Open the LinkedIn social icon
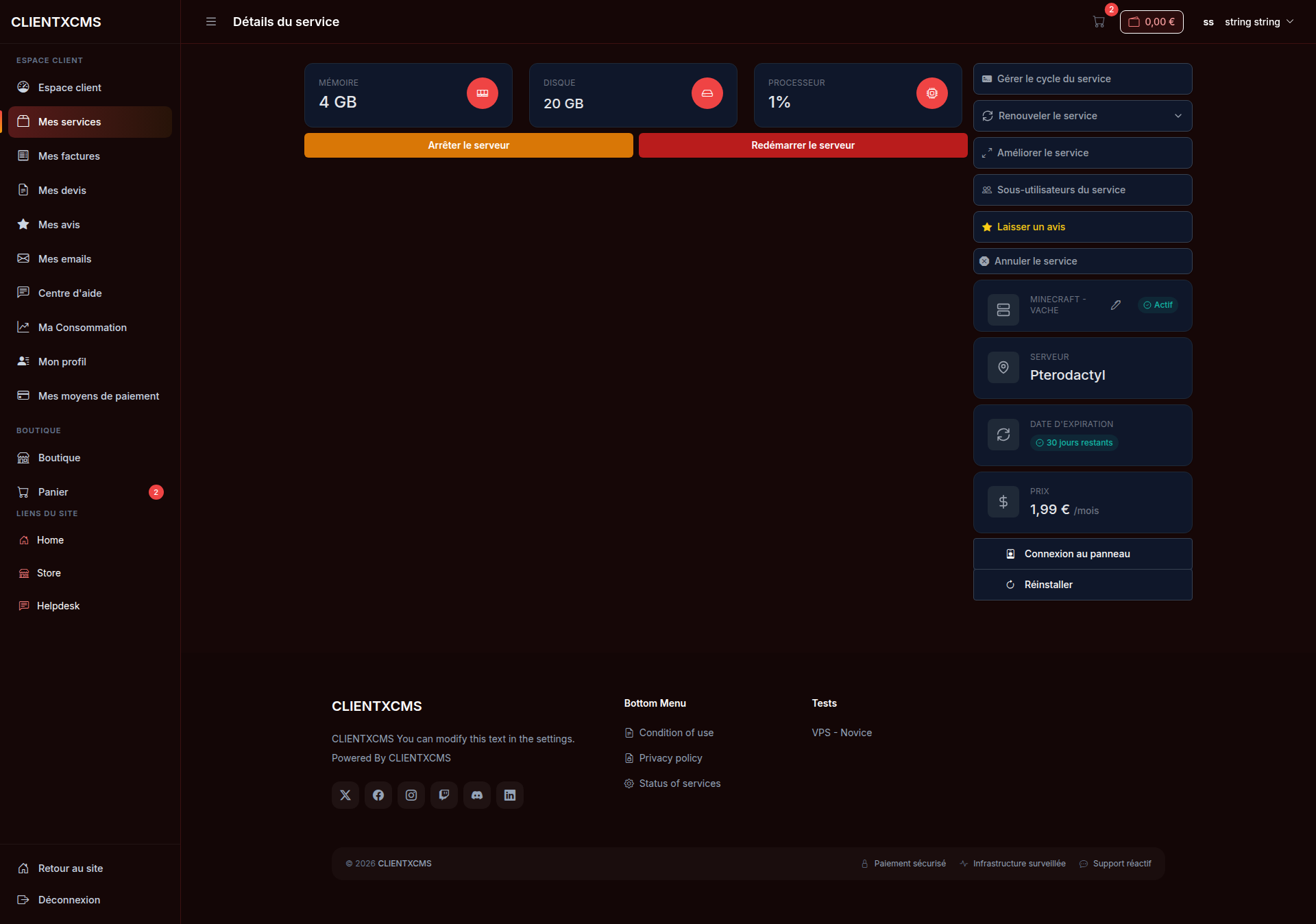 pos(510,795)
